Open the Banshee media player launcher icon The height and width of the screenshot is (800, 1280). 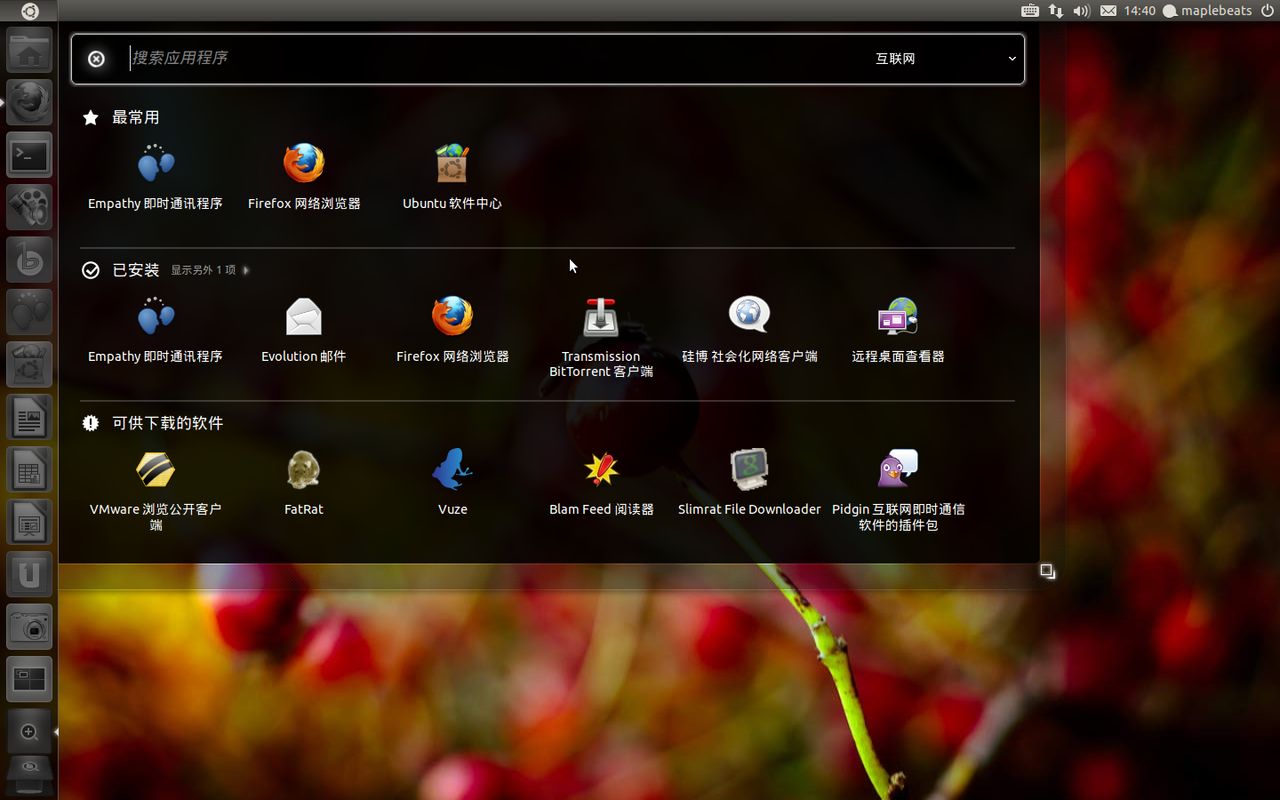coord(29,260)
